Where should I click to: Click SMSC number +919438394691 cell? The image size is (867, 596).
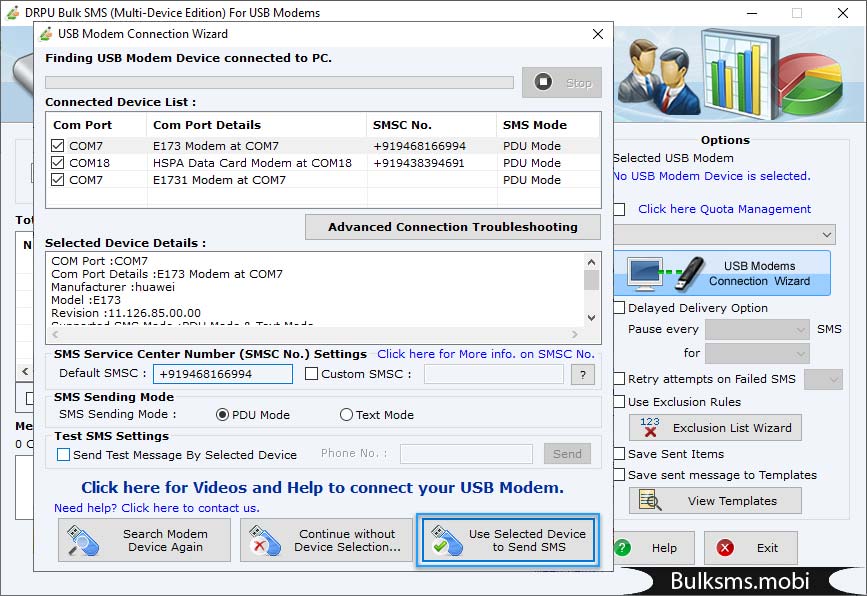coord(419,163)
